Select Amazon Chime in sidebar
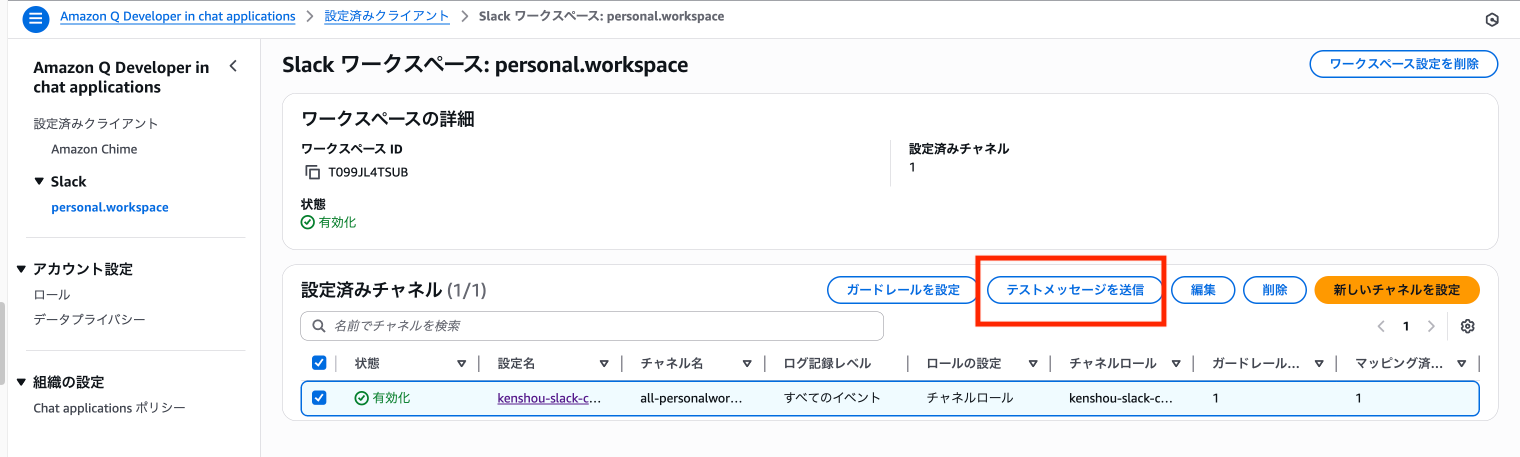This screenshot has width=1520, height=457. [x=94, y=149]
